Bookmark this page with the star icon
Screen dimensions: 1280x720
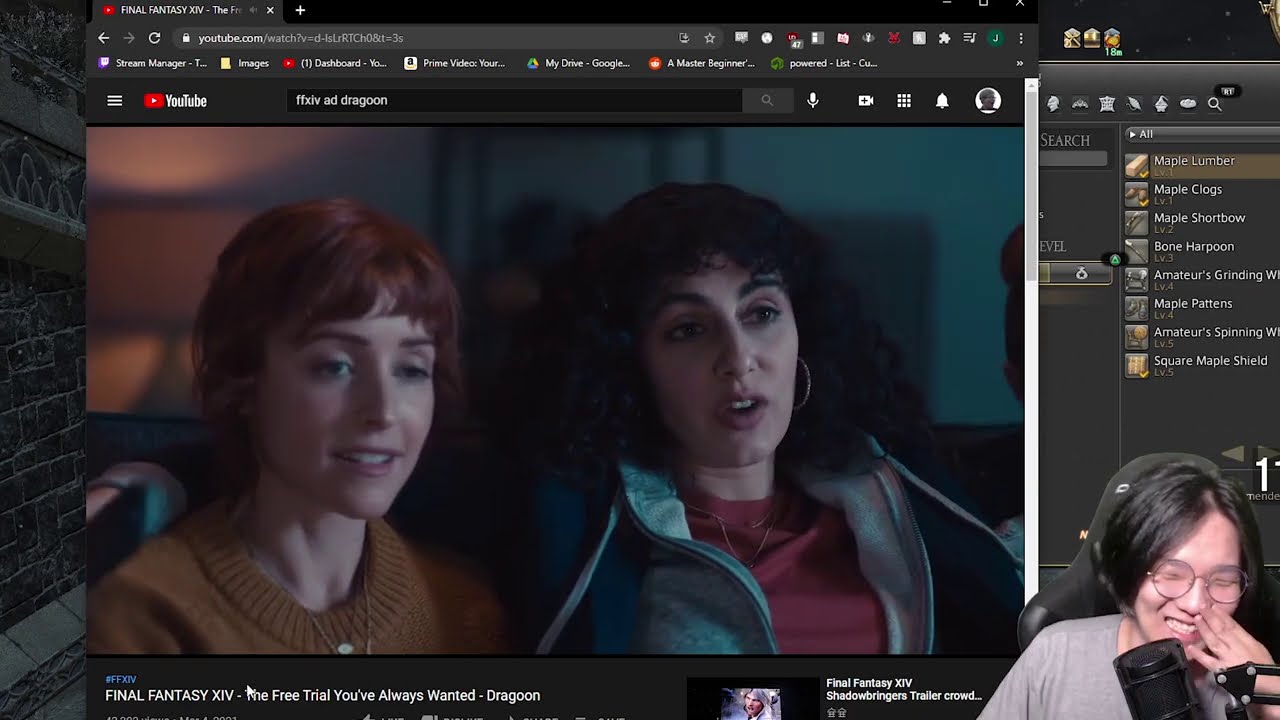click(x=710, y=38)
